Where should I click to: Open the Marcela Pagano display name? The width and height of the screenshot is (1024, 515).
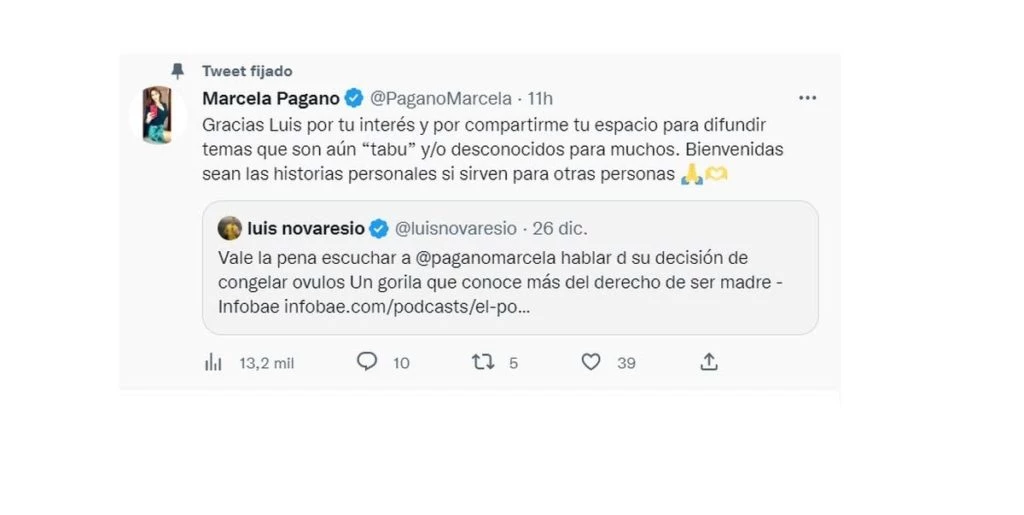click(x=270, y=99)
